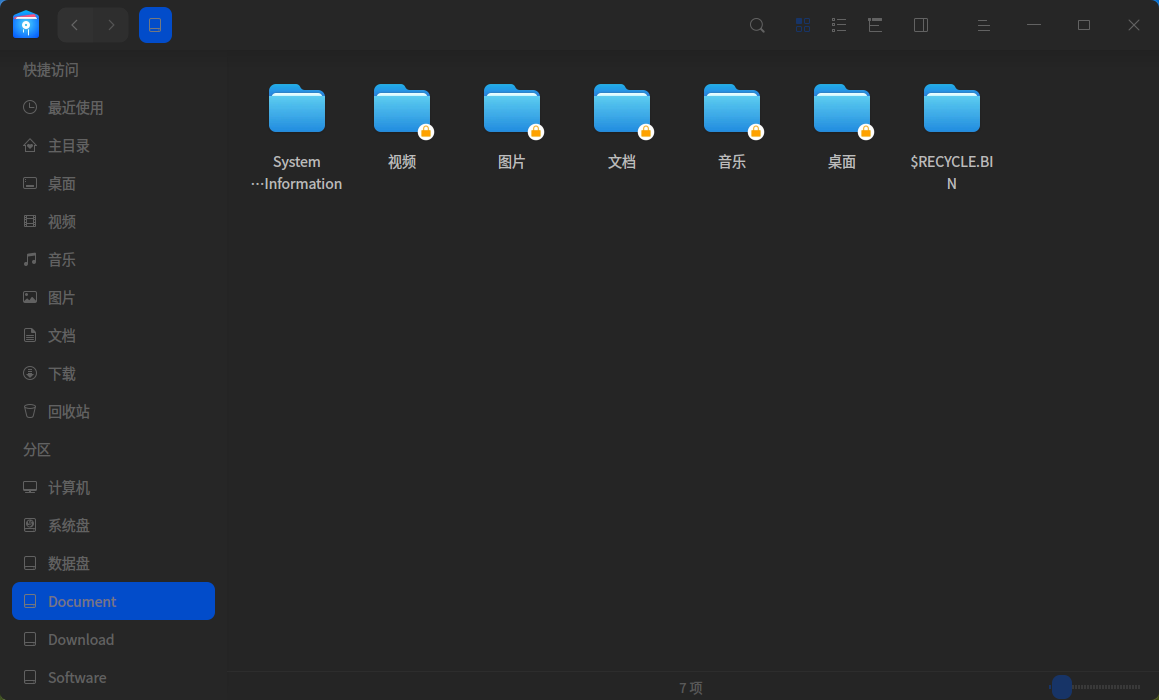
Task: Open 回收站 trash in sidebar
Action: point(113,412)
